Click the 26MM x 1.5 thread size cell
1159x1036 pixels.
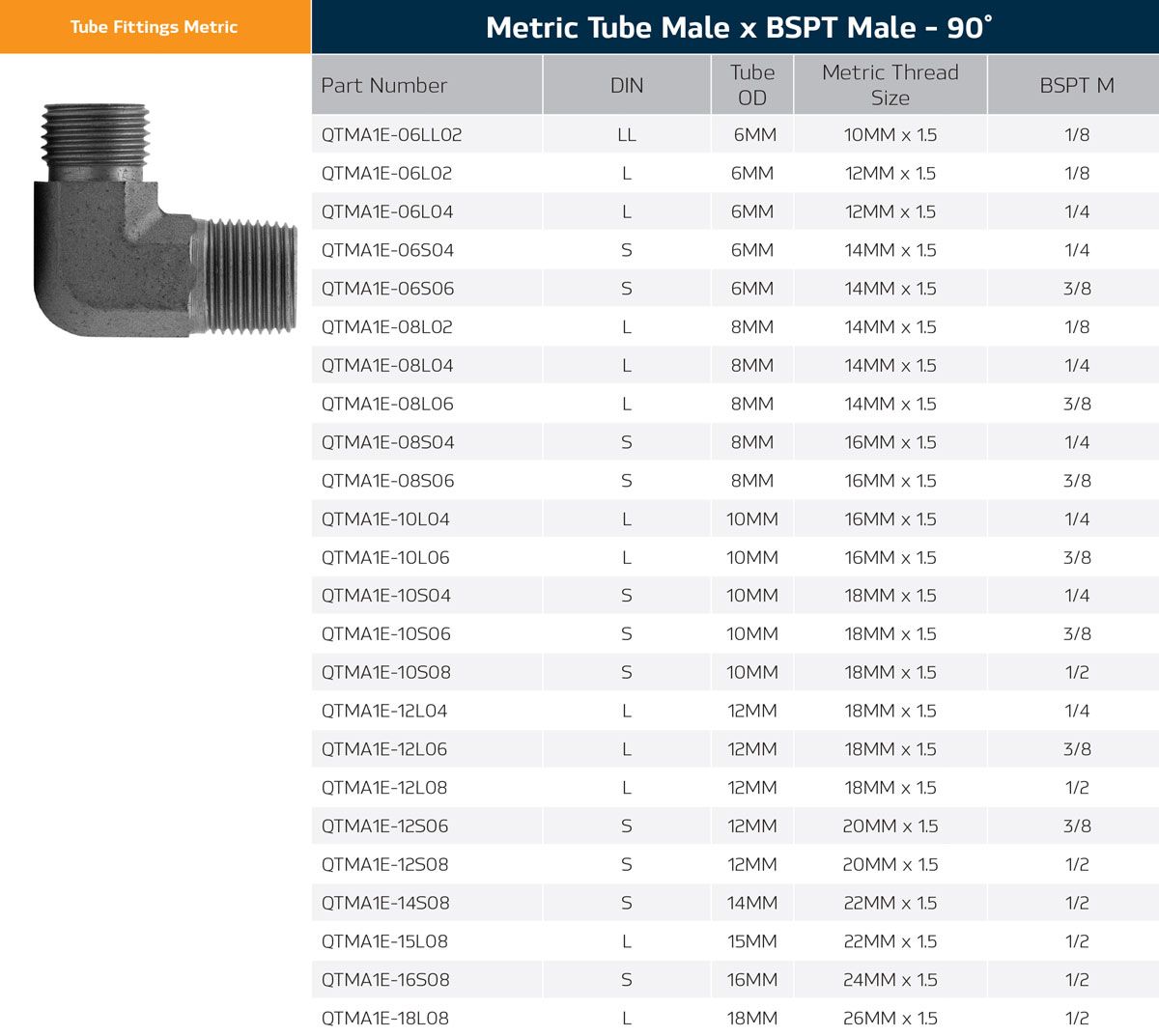point(890,1018)
